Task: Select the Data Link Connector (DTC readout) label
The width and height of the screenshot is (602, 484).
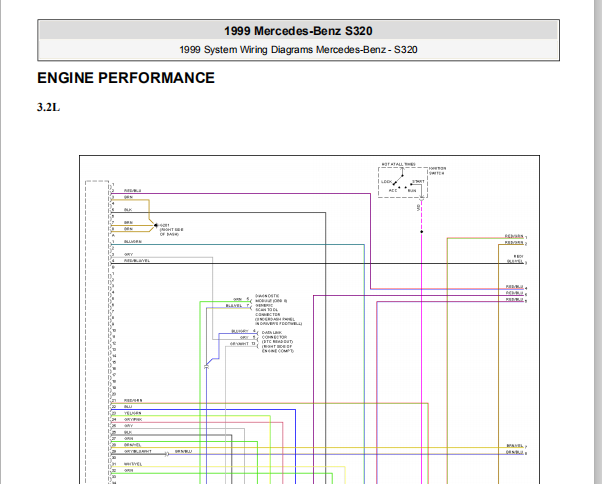Action: 278,342
